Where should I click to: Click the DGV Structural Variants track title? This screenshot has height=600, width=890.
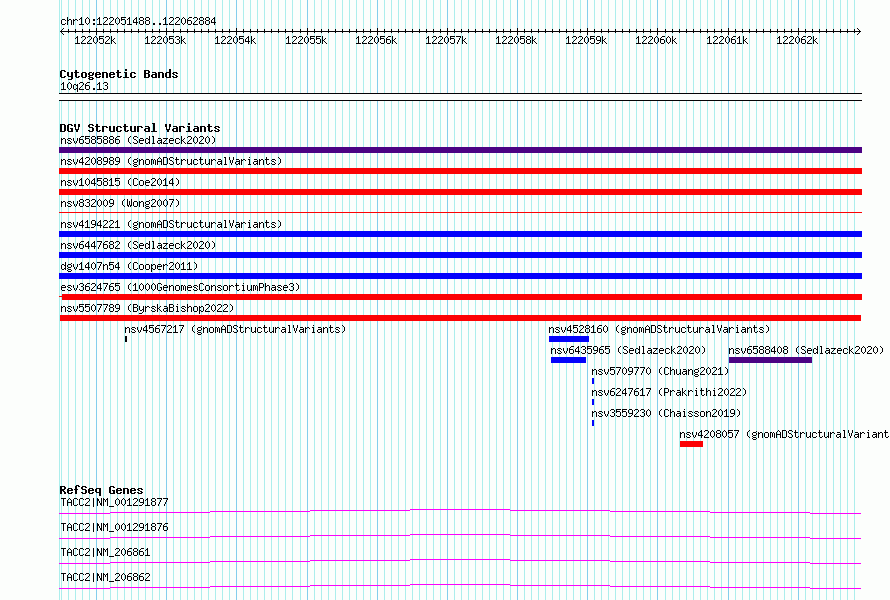[140, 128]
